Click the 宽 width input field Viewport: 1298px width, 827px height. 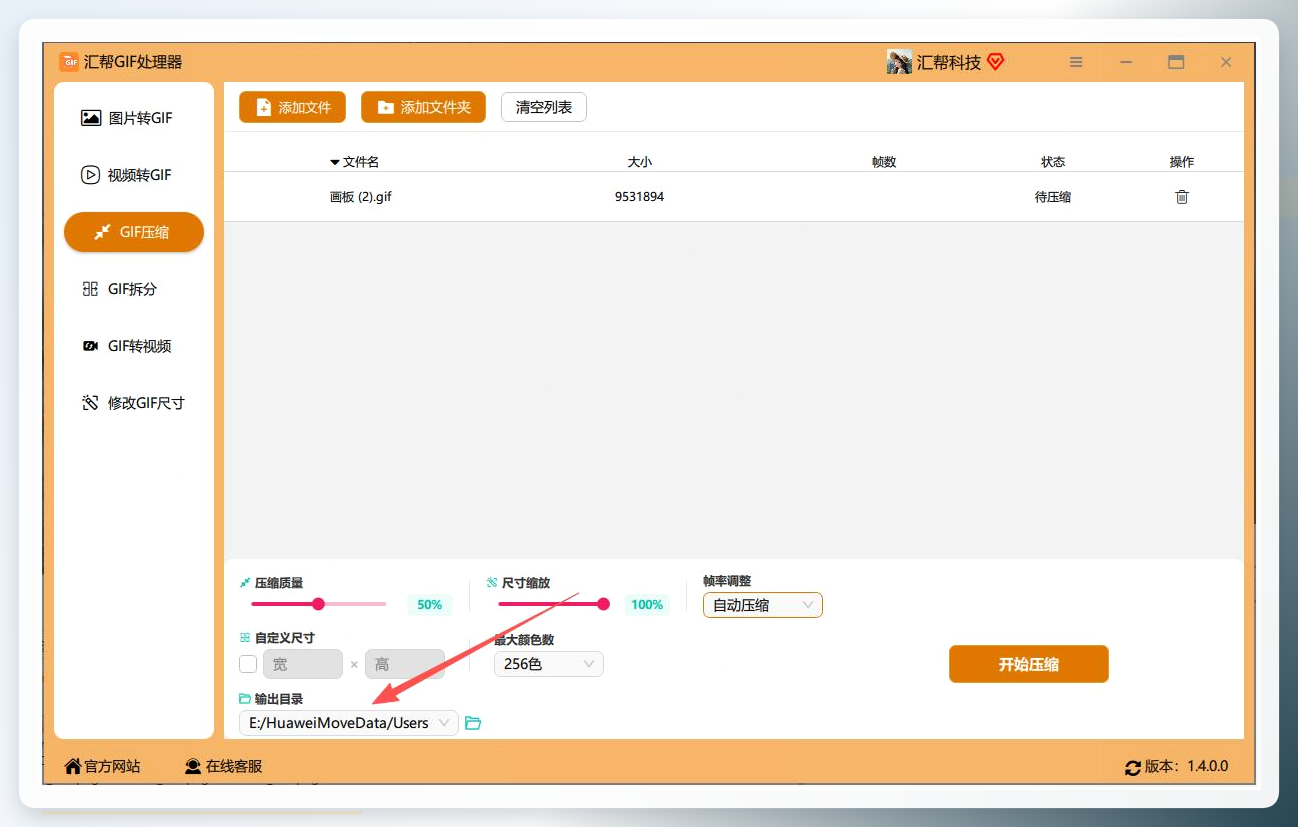[302, 664]
